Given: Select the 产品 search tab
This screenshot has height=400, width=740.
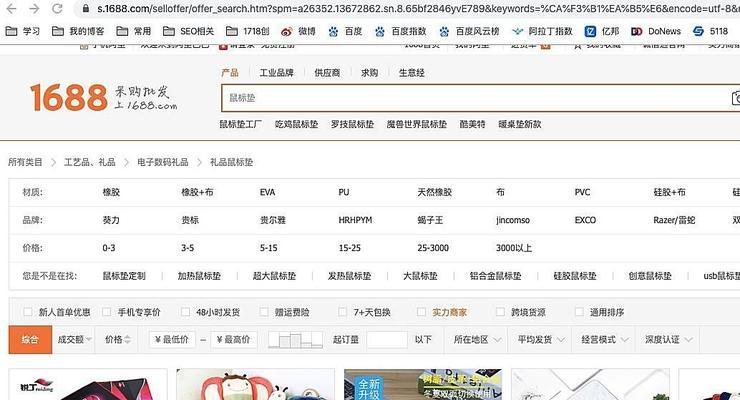Looking at the screenshot, I should (x=230, y=73).
